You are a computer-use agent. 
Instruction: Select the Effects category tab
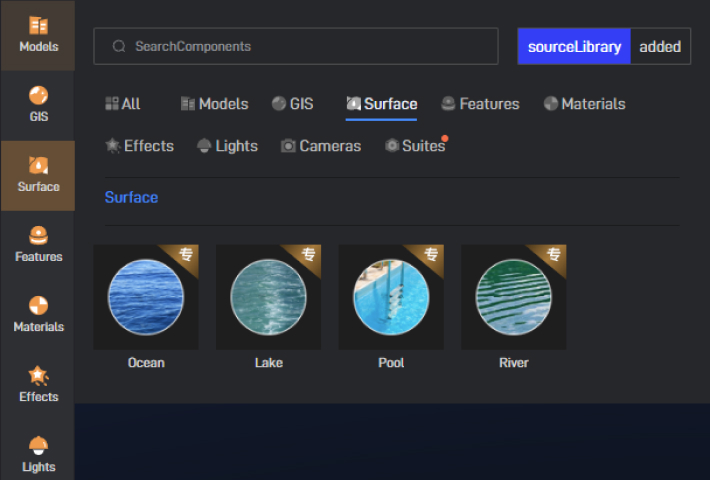[x=139, y=146]
